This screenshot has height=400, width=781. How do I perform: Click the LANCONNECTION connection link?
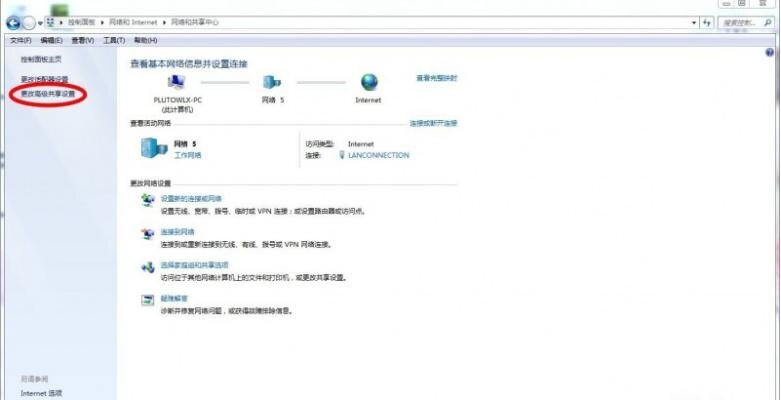378,155
